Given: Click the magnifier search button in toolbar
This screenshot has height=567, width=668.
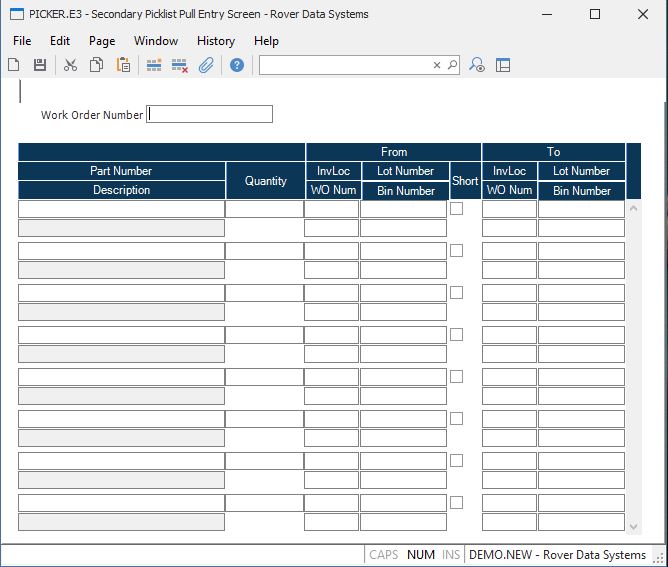Looking at the screenshot, I should (452, 65).
